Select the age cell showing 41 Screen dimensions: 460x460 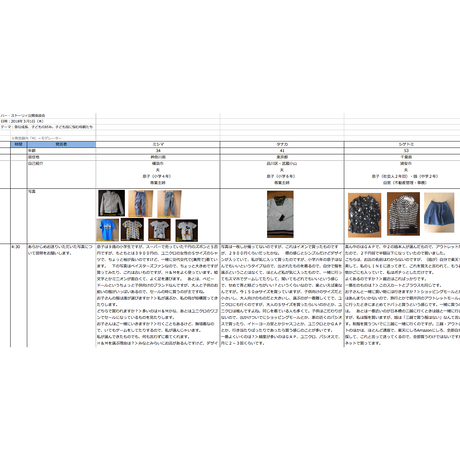[282, 151]
